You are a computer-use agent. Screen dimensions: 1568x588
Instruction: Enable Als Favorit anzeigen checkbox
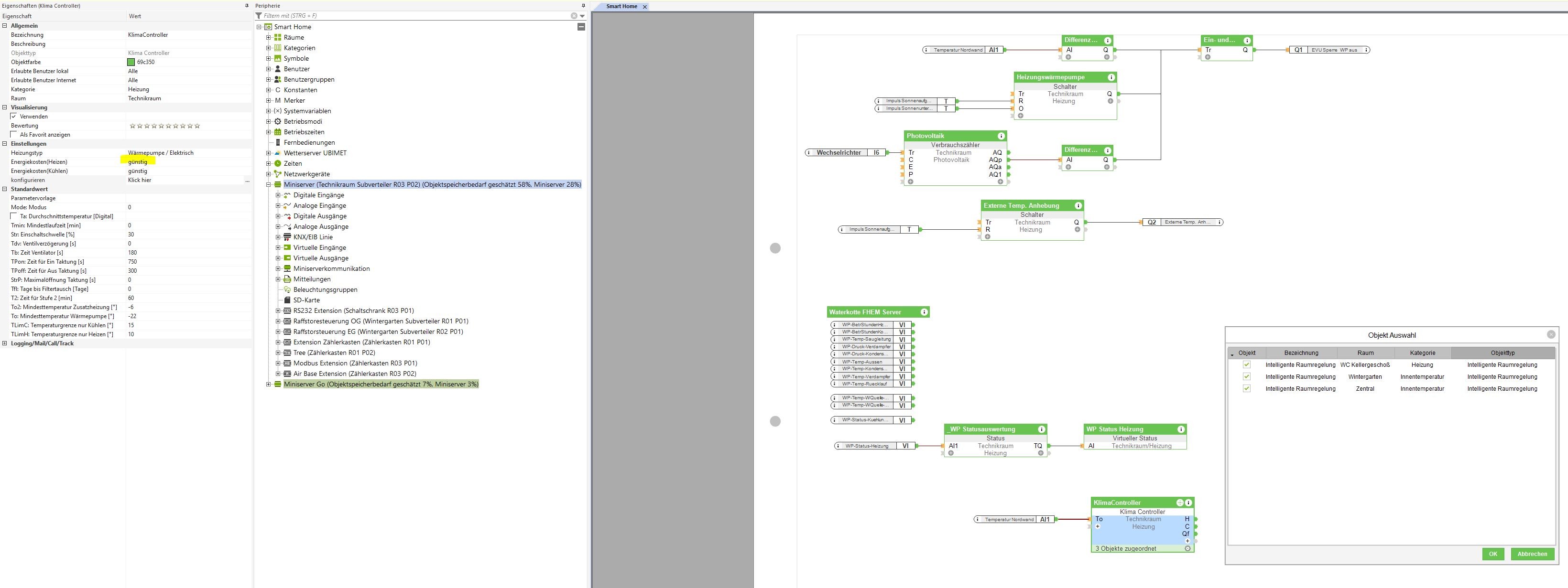pyautogui.click(x=14, y=134)
